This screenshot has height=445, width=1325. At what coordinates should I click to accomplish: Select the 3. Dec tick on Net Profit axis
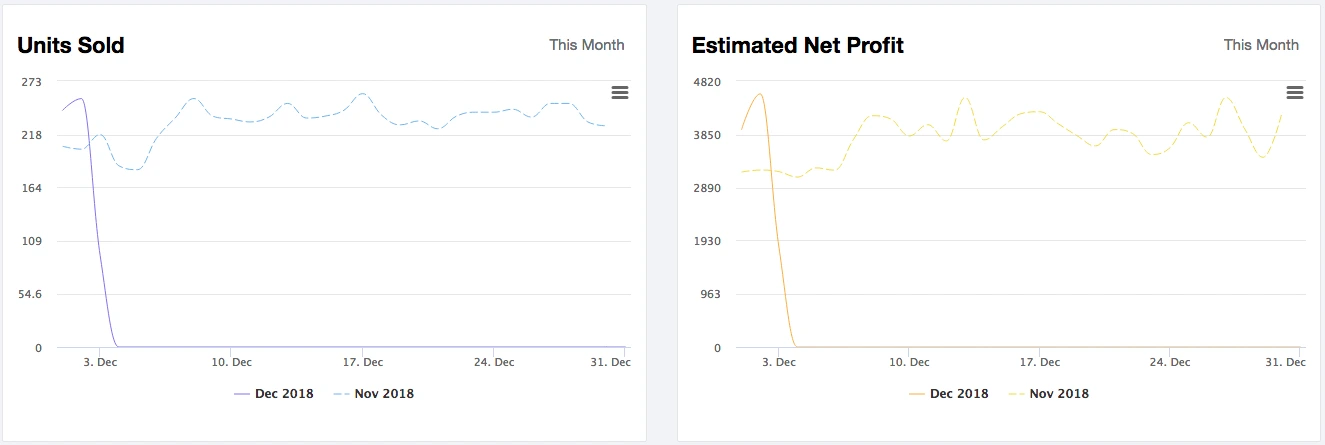pos(778,363)
